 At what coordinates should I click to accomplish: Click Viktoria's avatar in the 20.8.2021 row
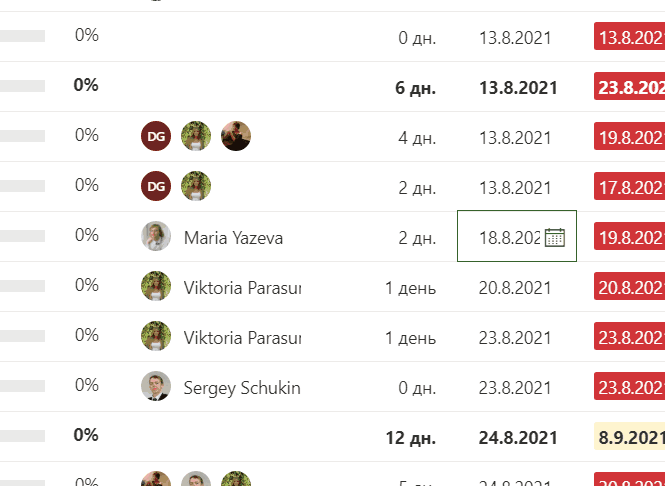[x=156, y=286]
